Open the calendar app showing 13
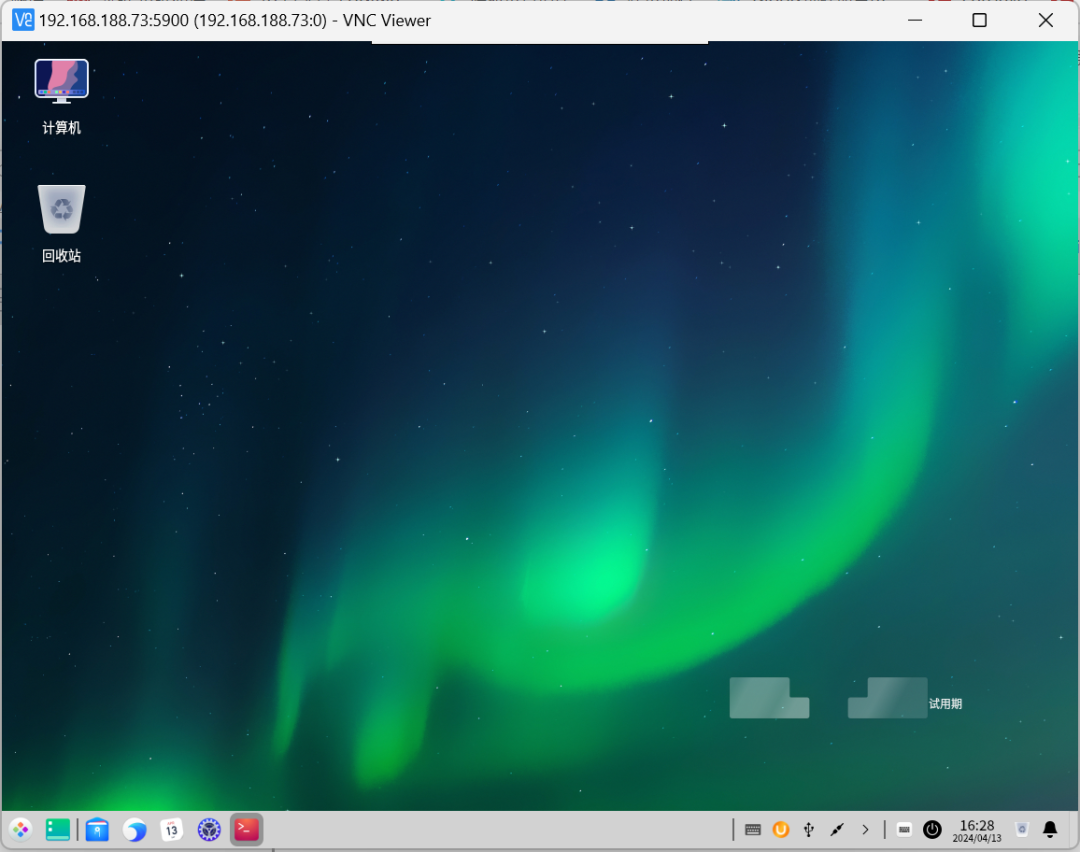The image size is (1080, 852). click(x=172, y=829)
